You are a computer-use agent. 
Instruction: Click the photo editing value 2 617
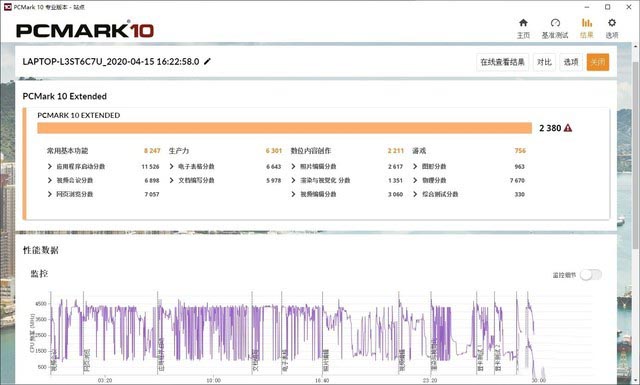coord(395,167)
